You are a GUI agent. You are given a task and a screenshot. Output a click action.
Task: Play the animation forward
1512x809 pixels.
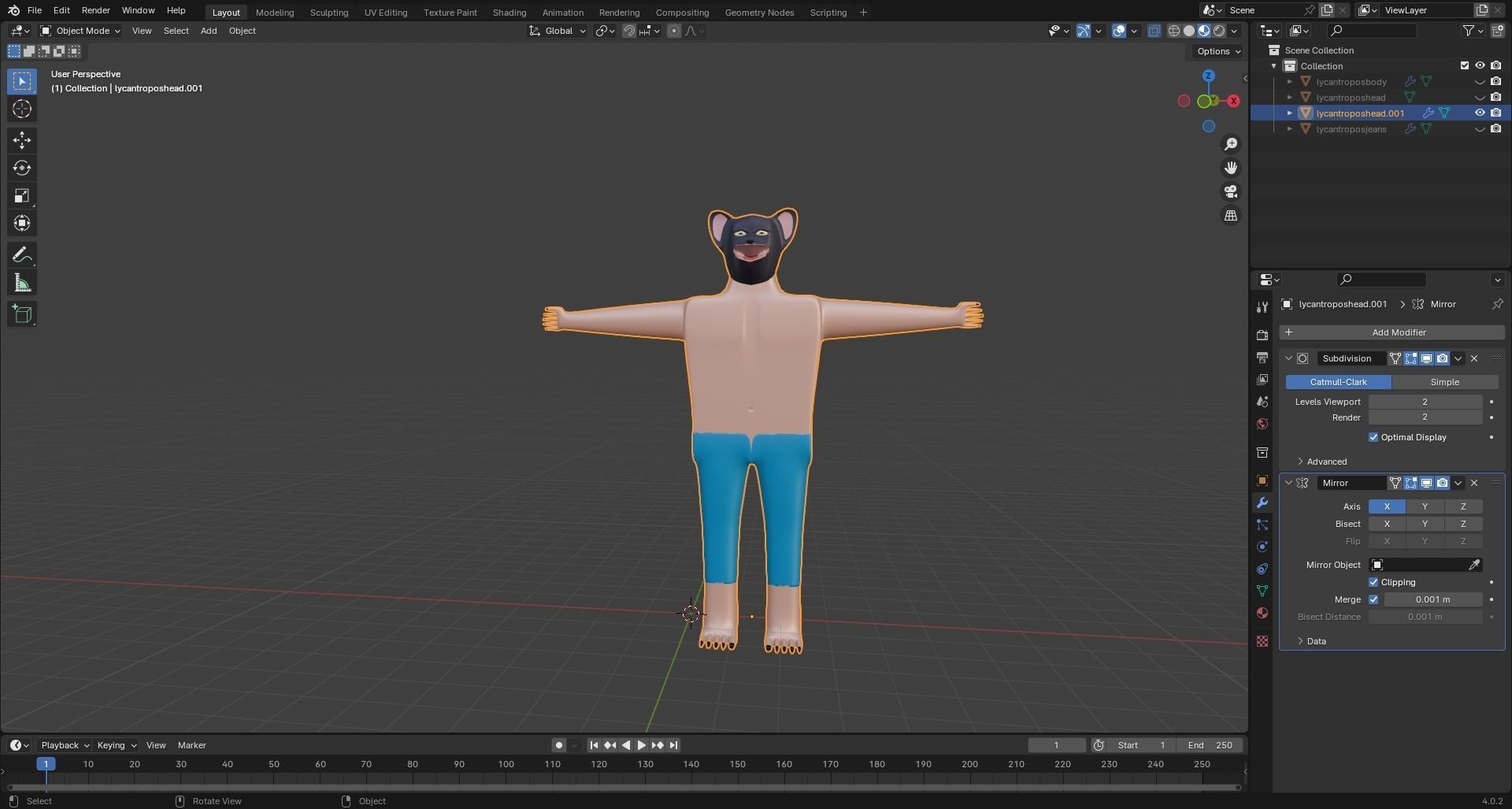(x=641, y=745)
